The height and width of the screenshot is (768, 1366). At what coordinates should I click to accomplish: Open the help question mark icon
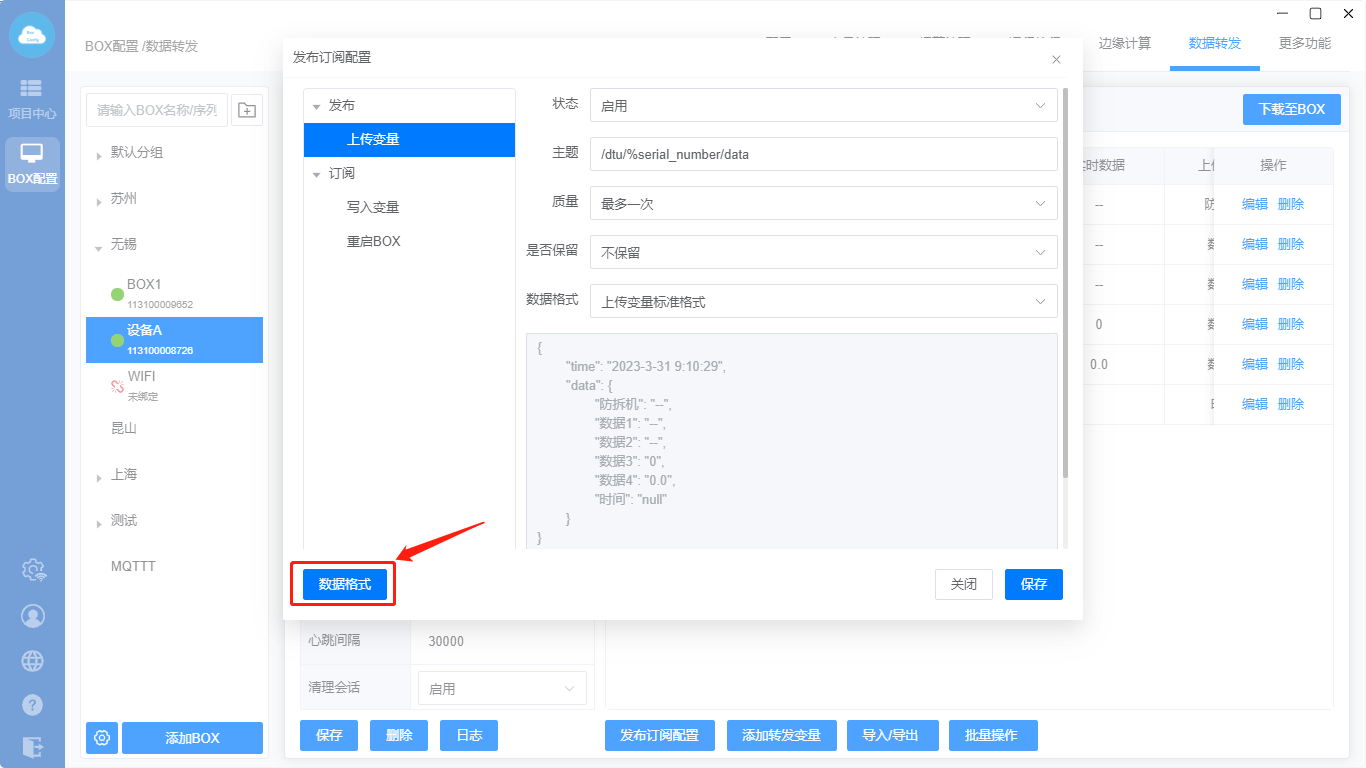(33, 704)
